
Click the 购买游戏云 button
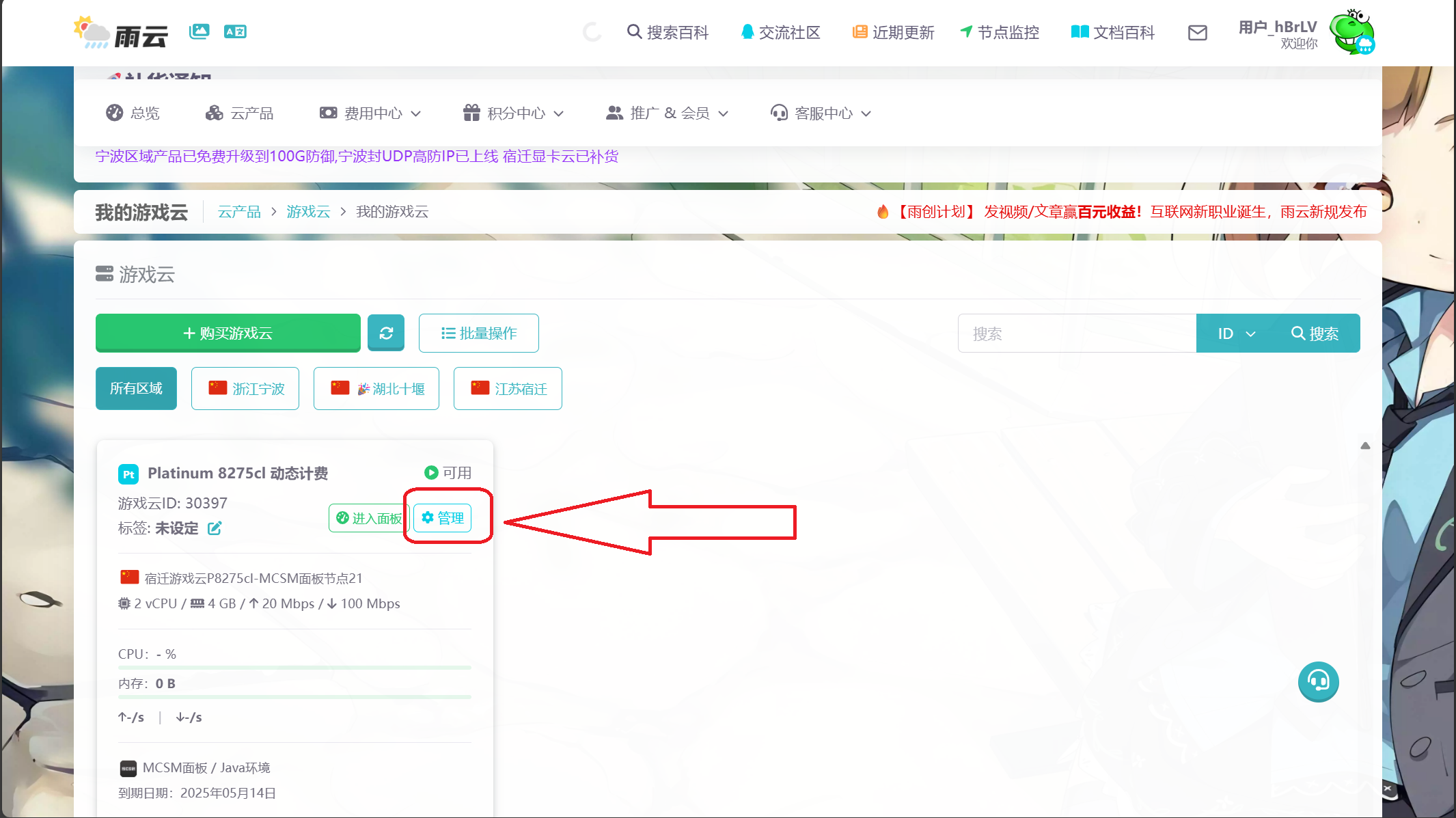tap(228, 333)
